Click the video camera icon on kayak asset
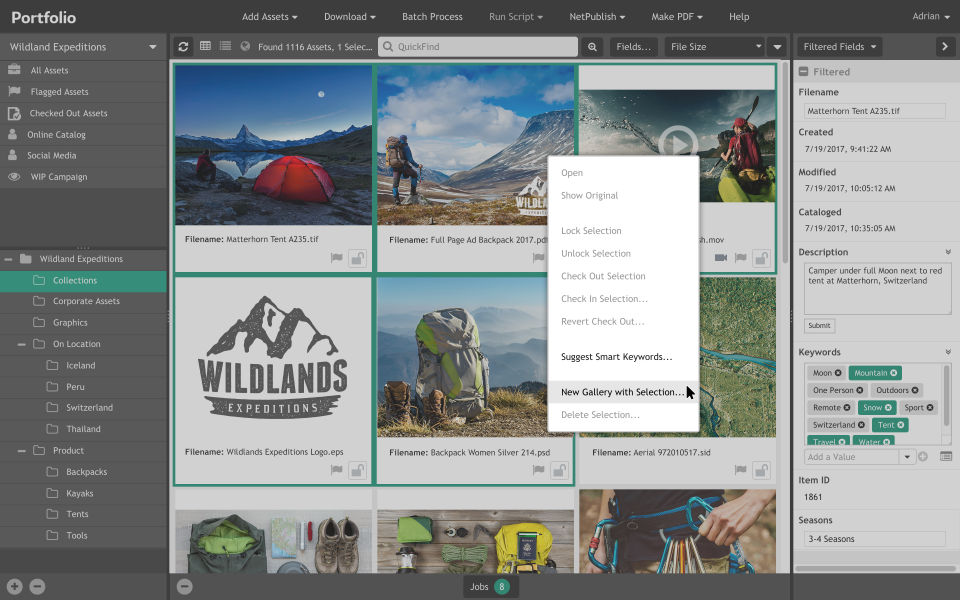Screen dimensions: 960x600 (721, 258)
